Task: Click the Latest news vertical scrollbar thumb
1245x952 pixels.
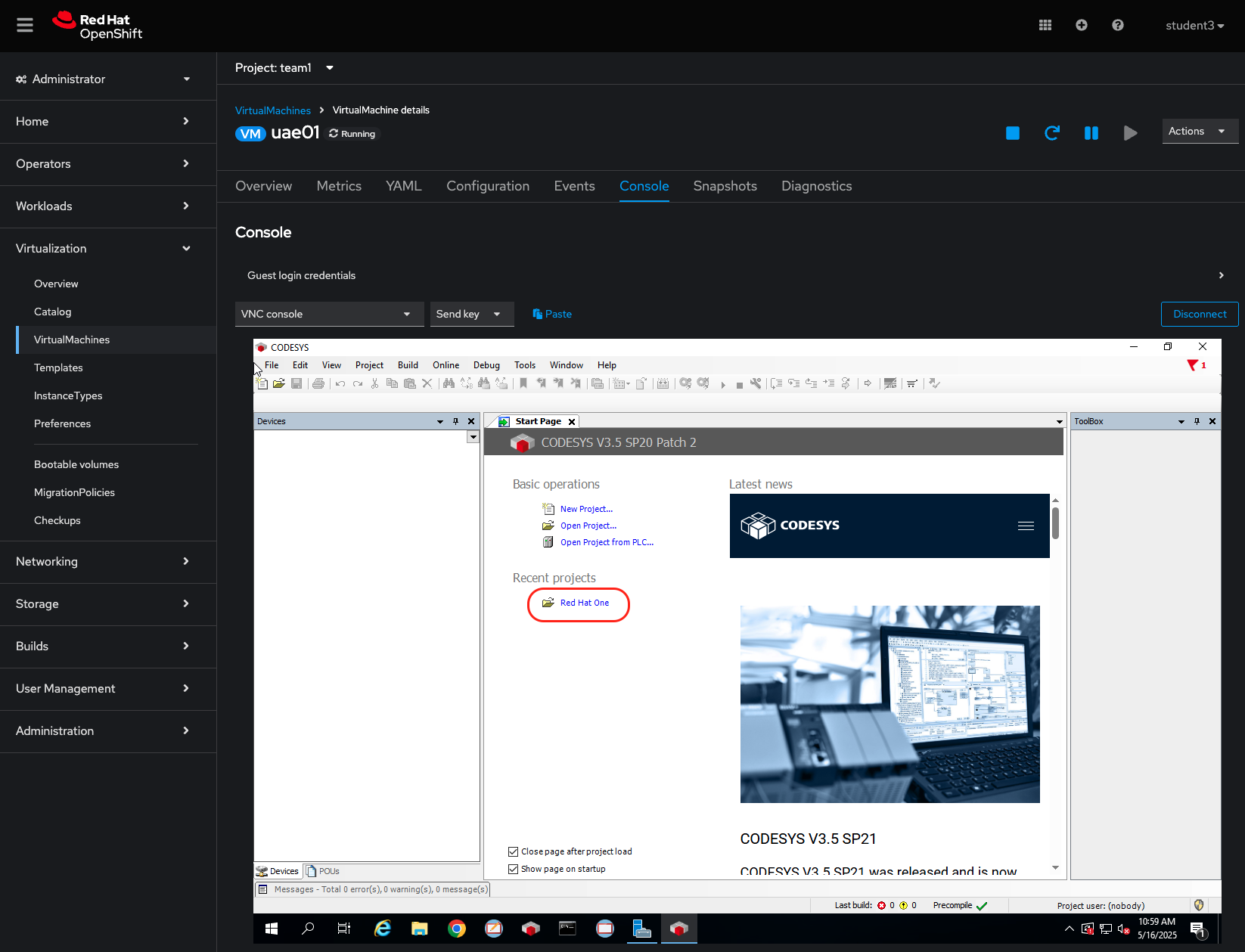Action: [x=1055, y=522]
